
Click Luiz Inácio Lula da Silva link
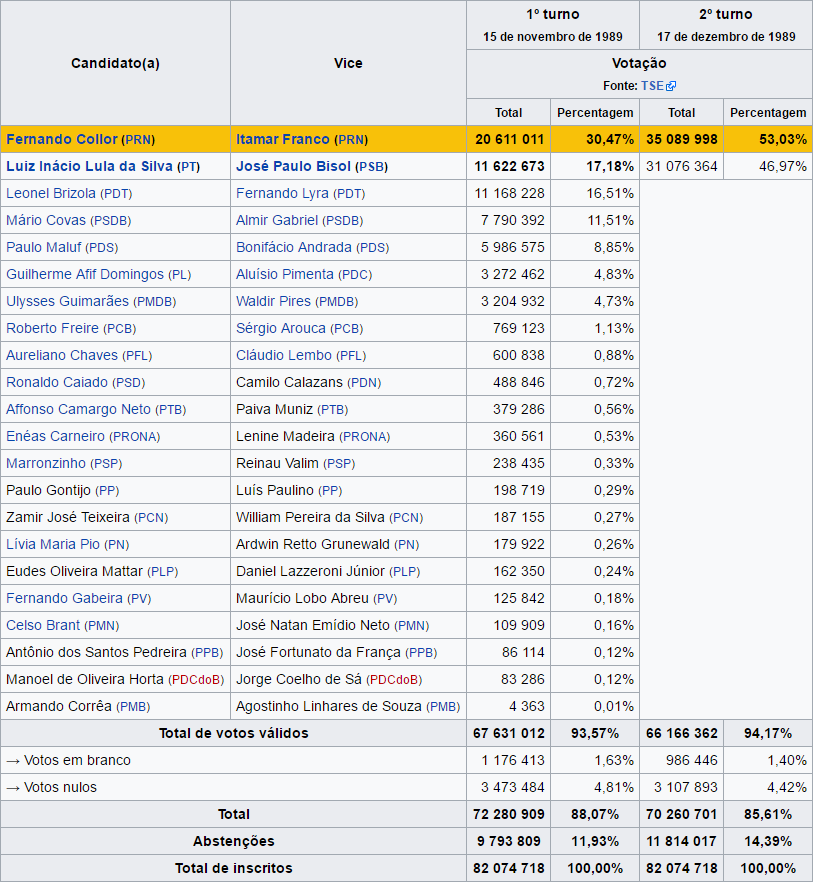click(89, 166)
